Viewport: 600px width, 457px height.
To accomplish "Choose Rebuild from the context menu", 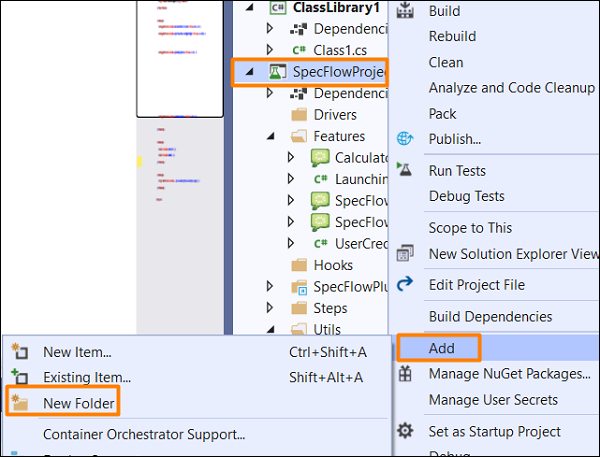I will (x=452, y=36).
